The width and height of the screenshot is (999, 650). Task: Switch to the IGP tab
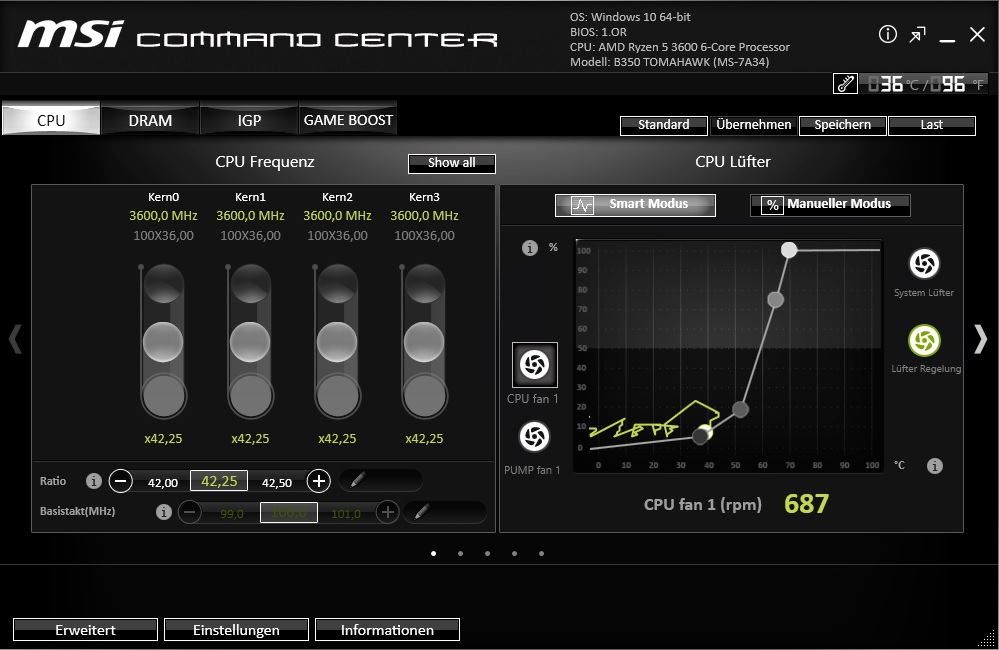click(249, 119)
